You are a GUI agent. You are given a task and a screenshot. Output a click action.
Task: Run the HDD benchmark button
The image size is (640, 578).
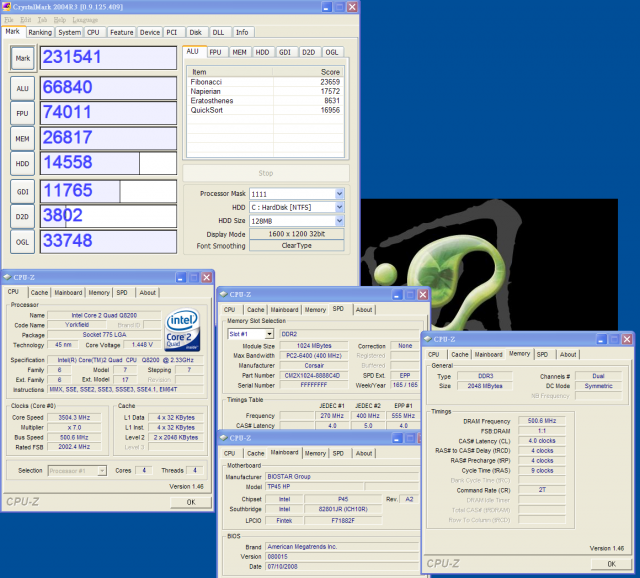coord(22,164)
